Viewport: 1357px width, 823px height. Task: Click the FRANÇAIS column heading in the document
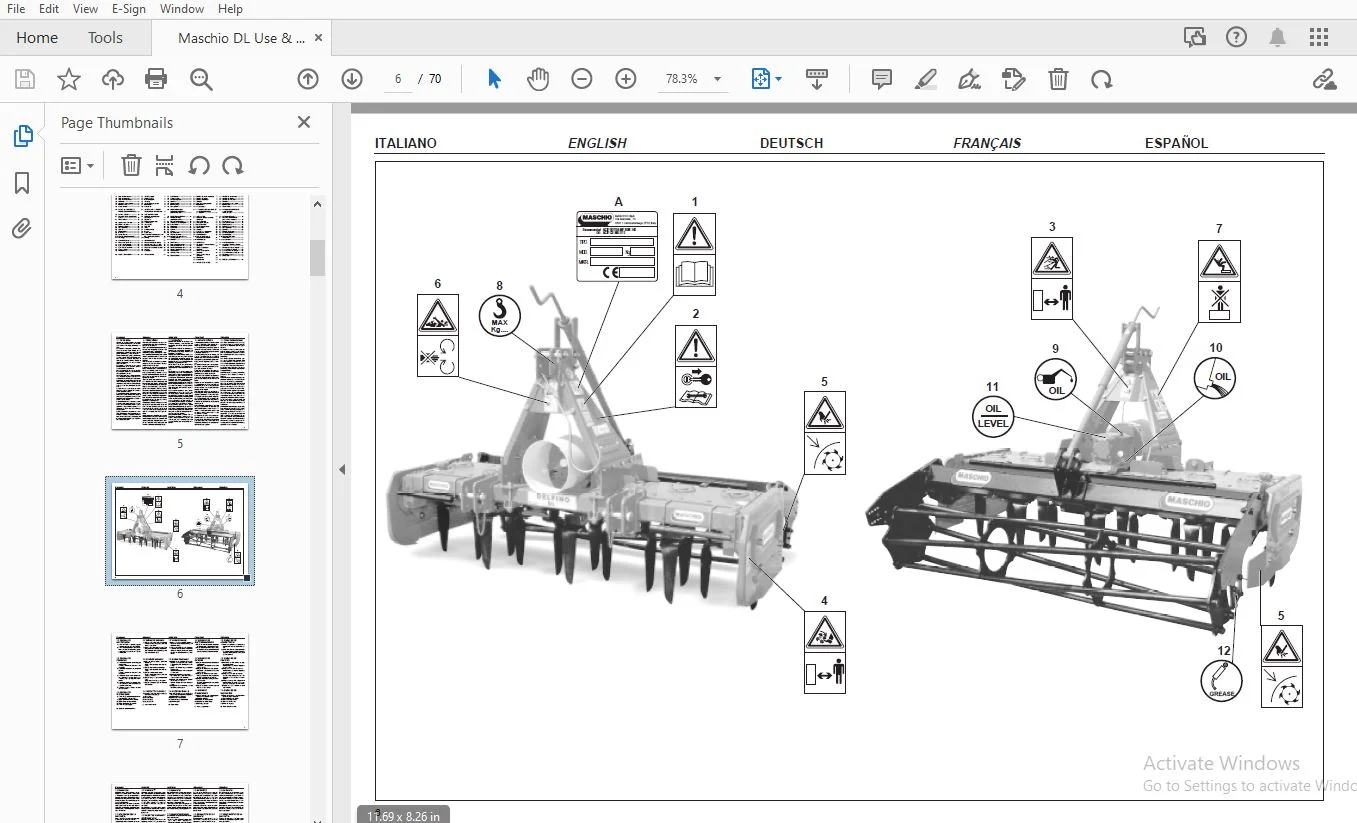pyautogui.click(x=987, y=143)
